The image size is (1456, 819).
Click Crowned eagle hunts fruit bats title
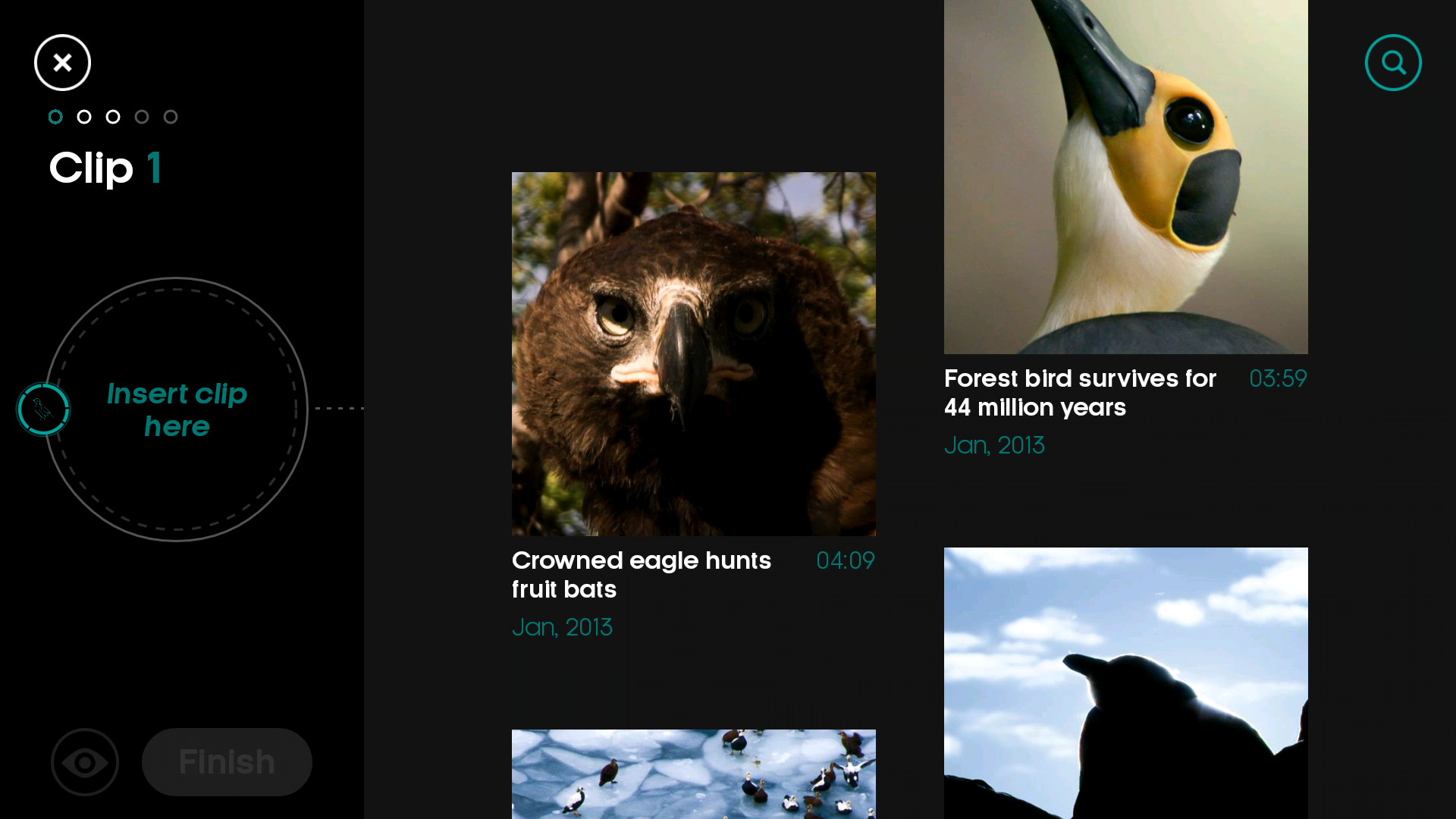642,575
